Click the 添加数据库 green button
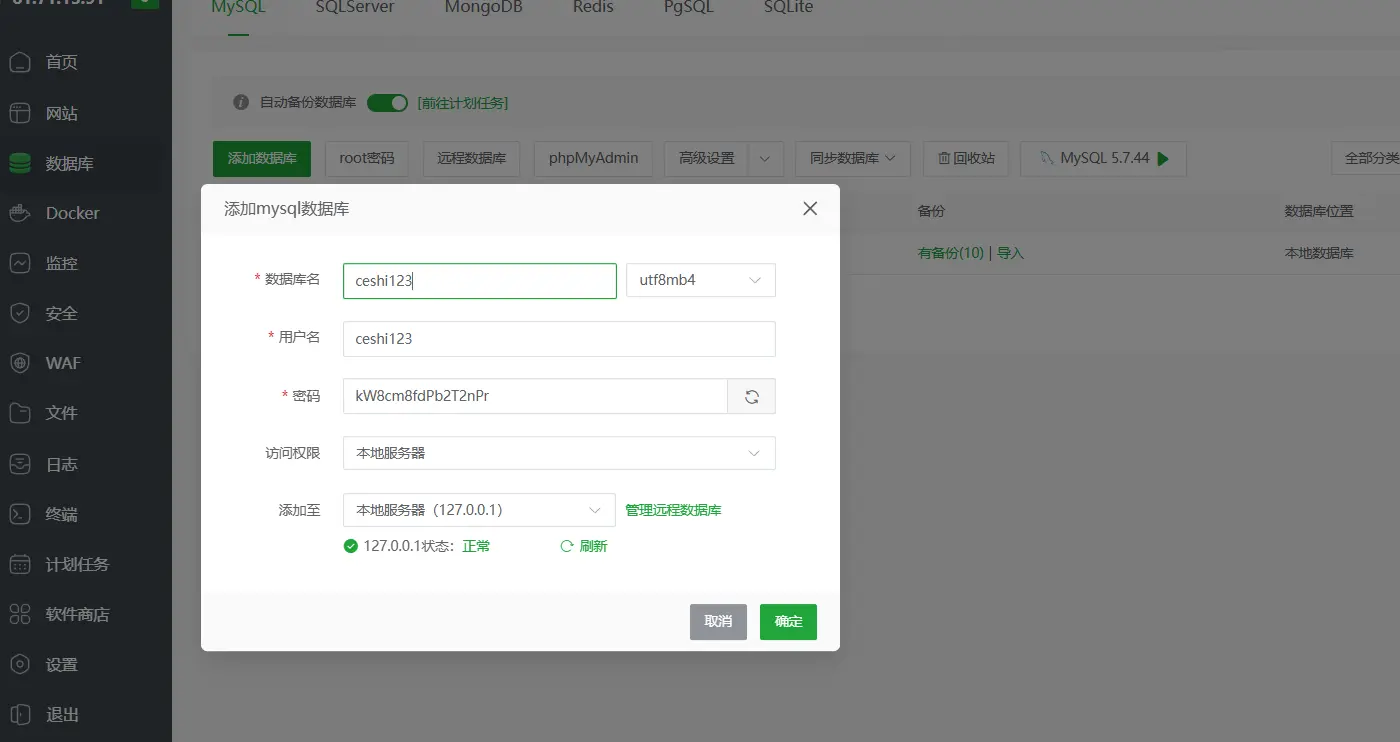Image resolution: width=1400 pixels, height=742 pixels. coord(262,158)
